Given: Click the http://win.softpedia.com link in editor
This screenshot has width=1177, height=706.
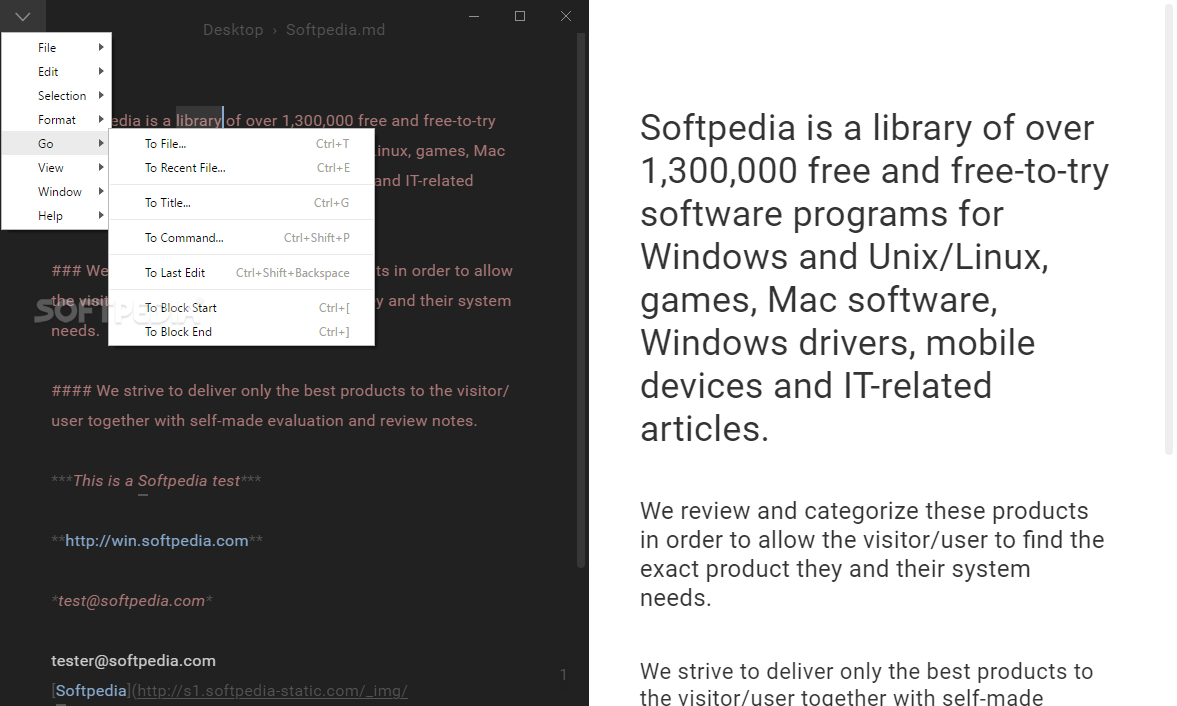Looking at the screenshot, I should (156, 540).
